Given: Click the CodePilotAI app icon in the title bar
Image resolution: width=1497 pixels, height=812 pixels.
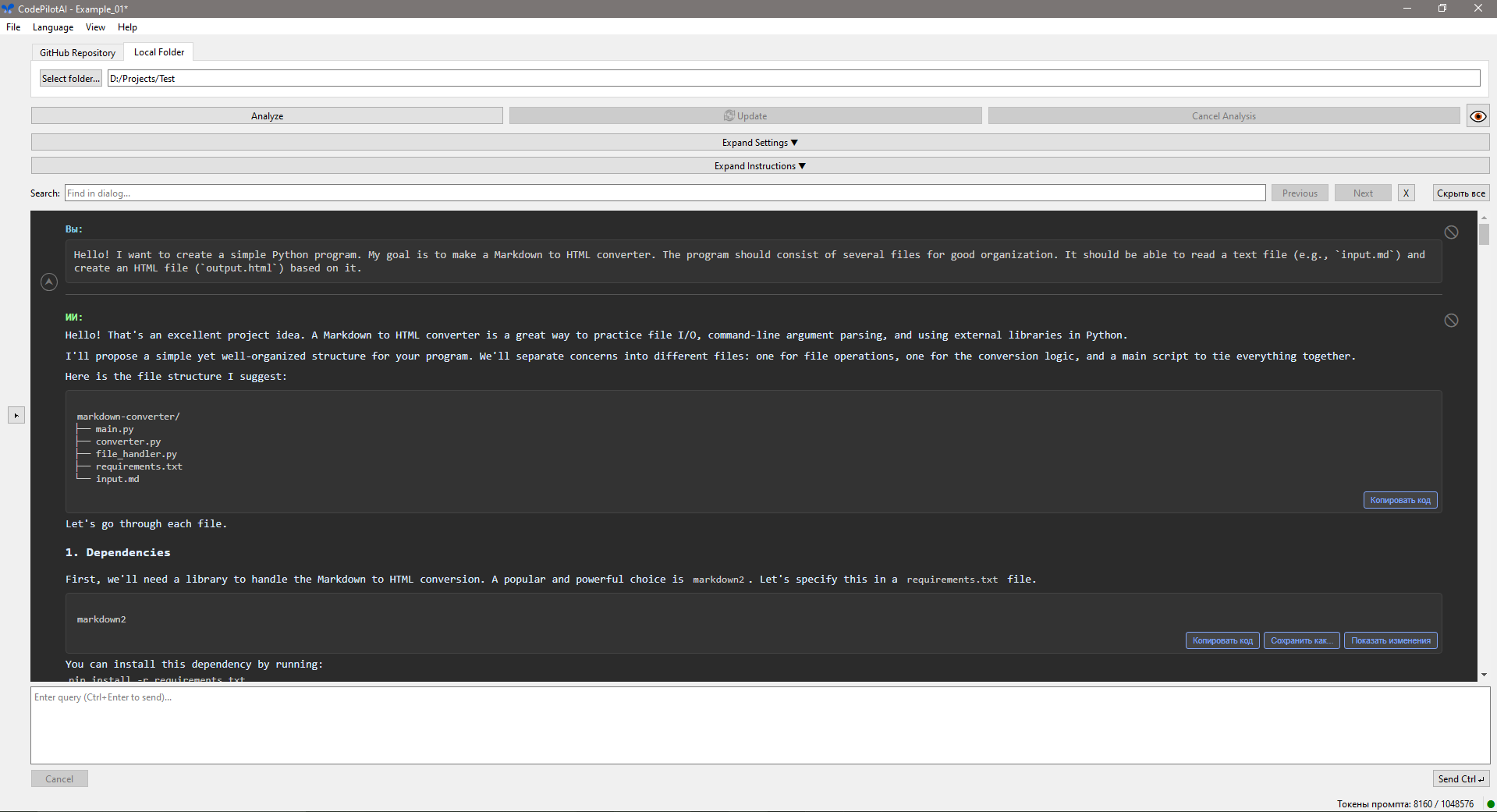Looking at the screenshot, I should pyautogui.click(x=8, y=9).
